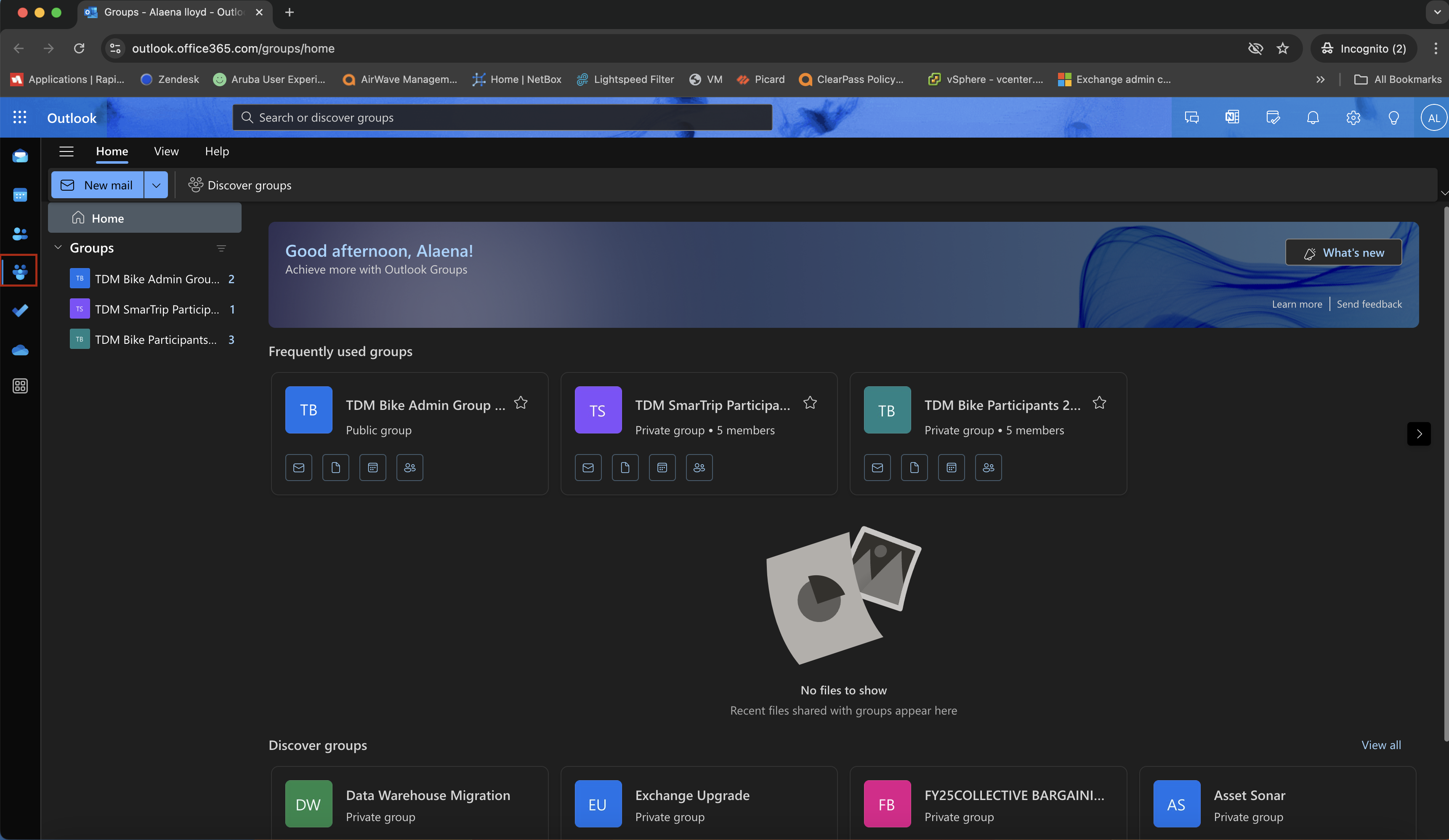
Task: Open Outlook settings gear
Action: click(x=1353, y=117)
